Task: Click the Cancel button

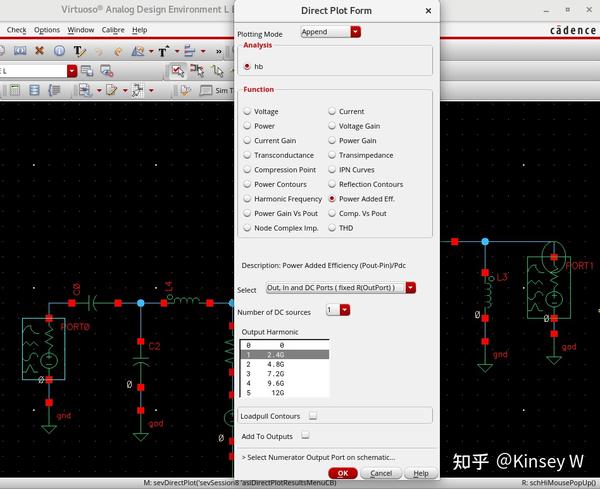Action: (381, 473)
